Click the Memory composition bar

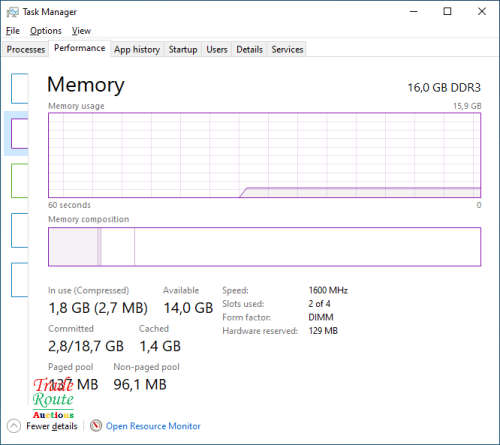264,247
